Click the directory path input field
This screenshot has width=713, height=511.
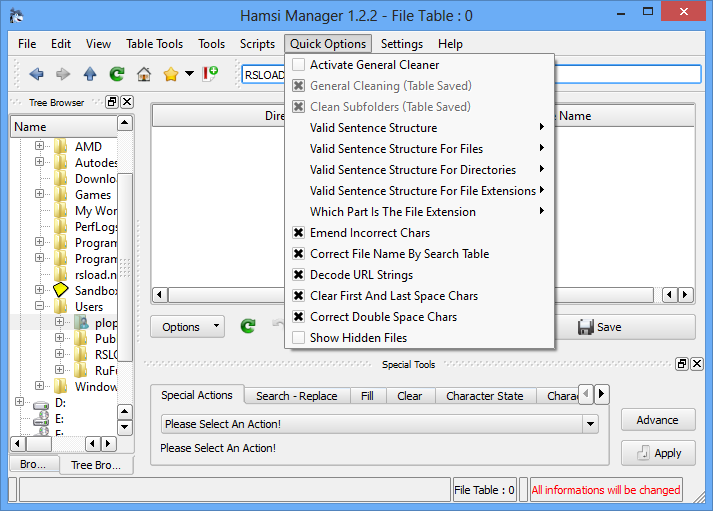pyautogui.click(x=471, y=74)
